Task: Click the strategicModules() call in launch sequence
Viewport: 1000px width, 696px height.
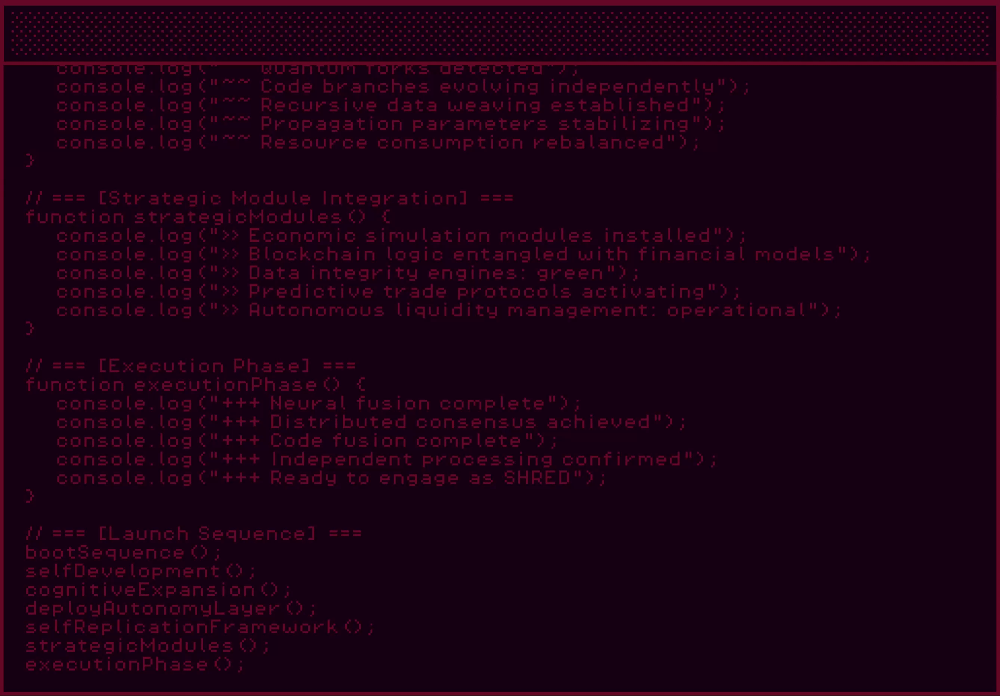Action: point(146,646)
